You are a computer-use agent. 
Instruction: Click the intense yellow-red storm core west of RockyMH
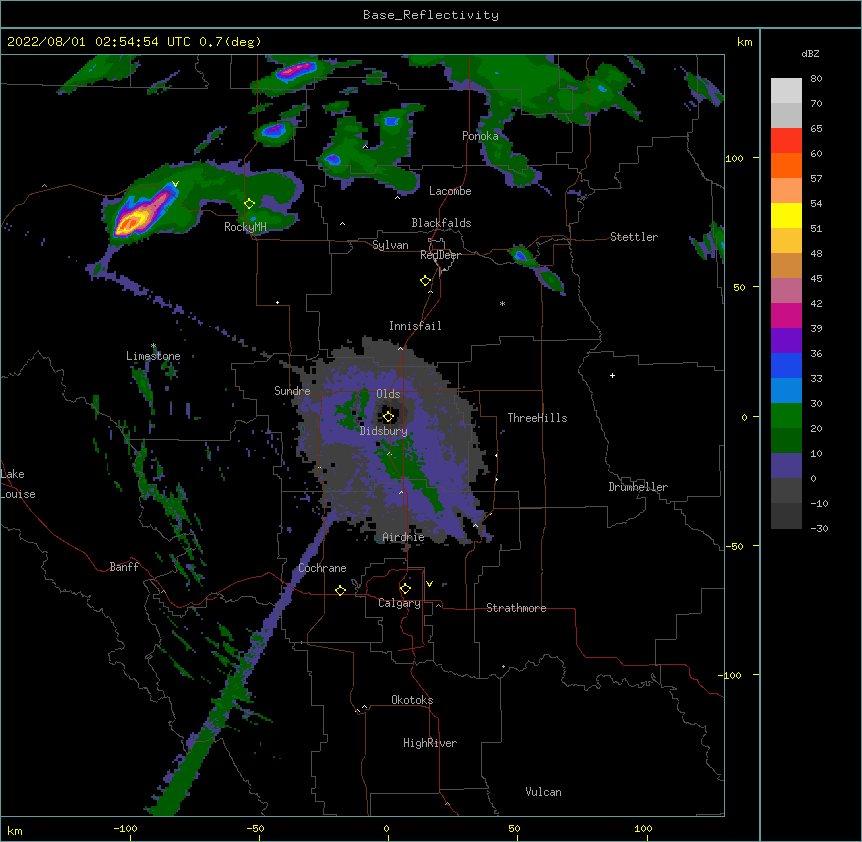132,222
